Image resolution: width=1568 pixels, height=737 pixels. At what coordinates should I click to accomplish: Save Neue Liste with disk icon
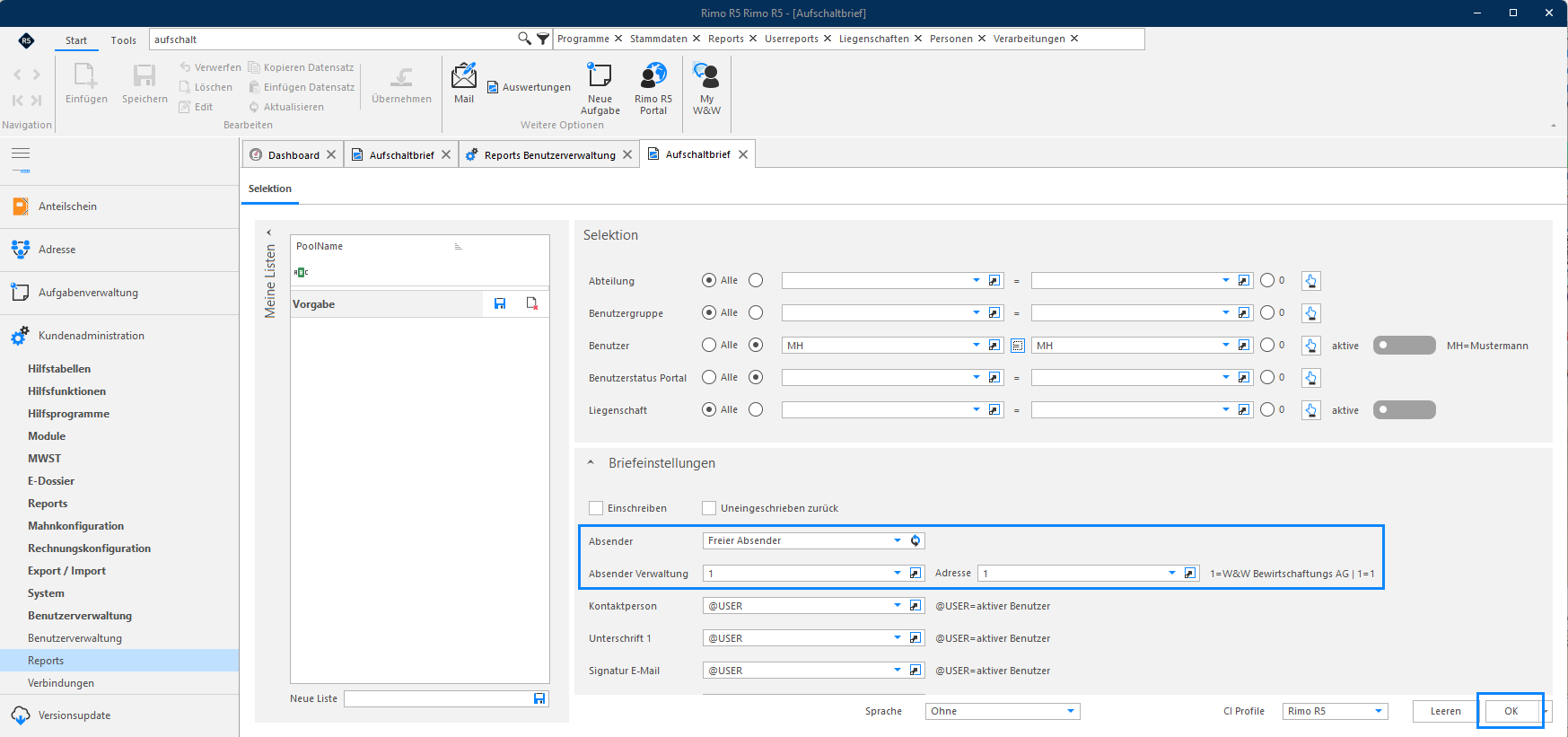click(539, 698)
